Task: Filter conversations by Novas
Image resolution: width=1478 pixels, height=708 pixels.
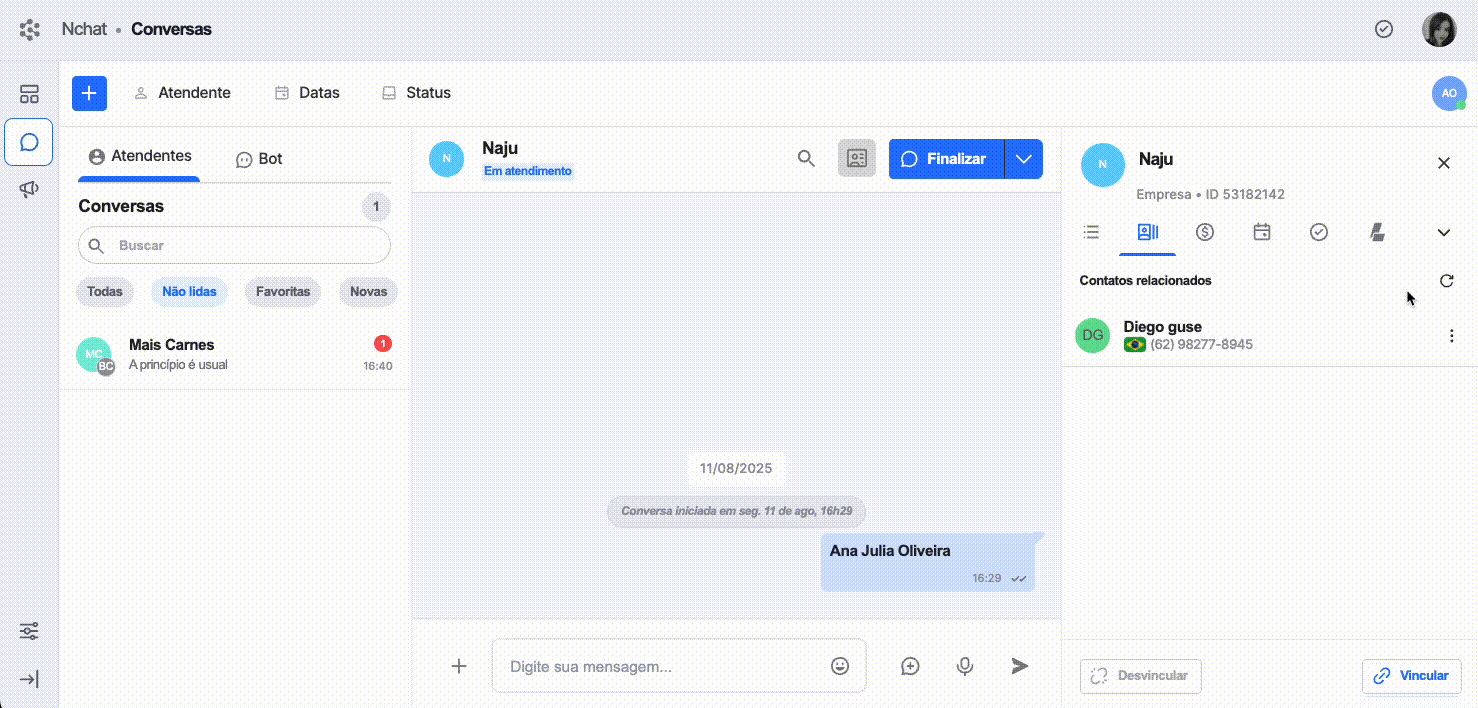Action: 369,292
